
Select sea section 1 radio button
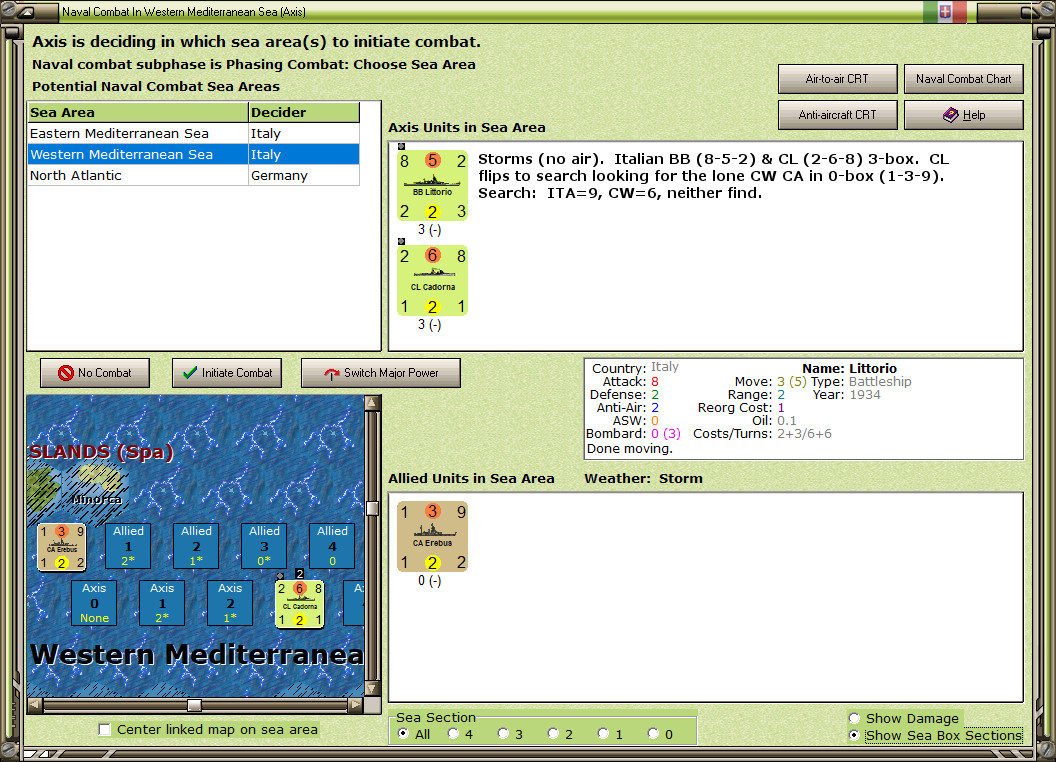(x=603, y=734)
